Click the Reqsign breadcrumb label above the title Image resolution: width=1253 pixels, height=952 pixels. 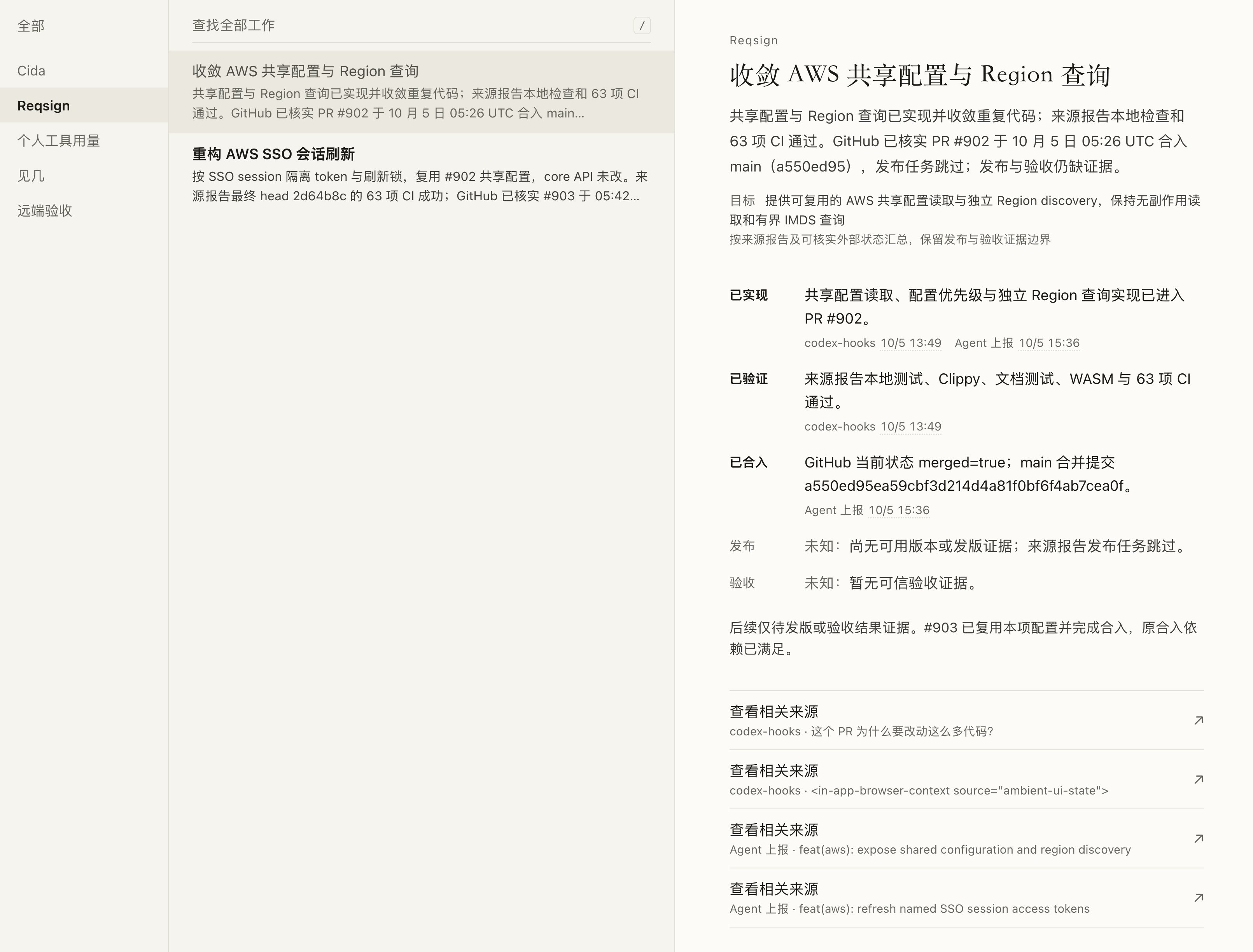[x=753, y=40]
